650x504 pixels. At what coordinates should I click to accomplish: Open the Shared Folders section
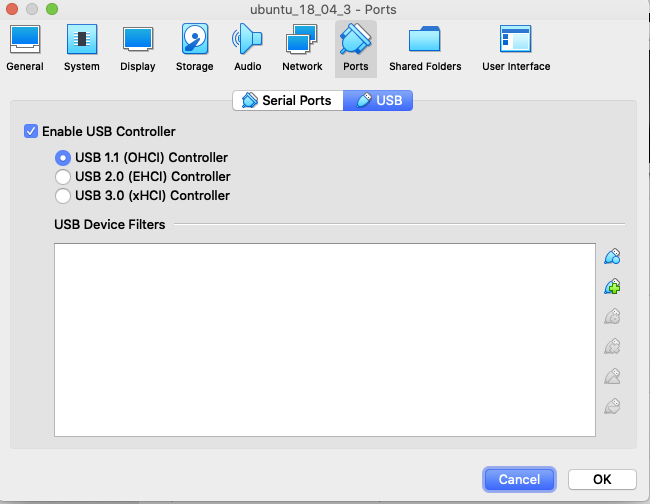pyautogui.click(x=425, y=48)
